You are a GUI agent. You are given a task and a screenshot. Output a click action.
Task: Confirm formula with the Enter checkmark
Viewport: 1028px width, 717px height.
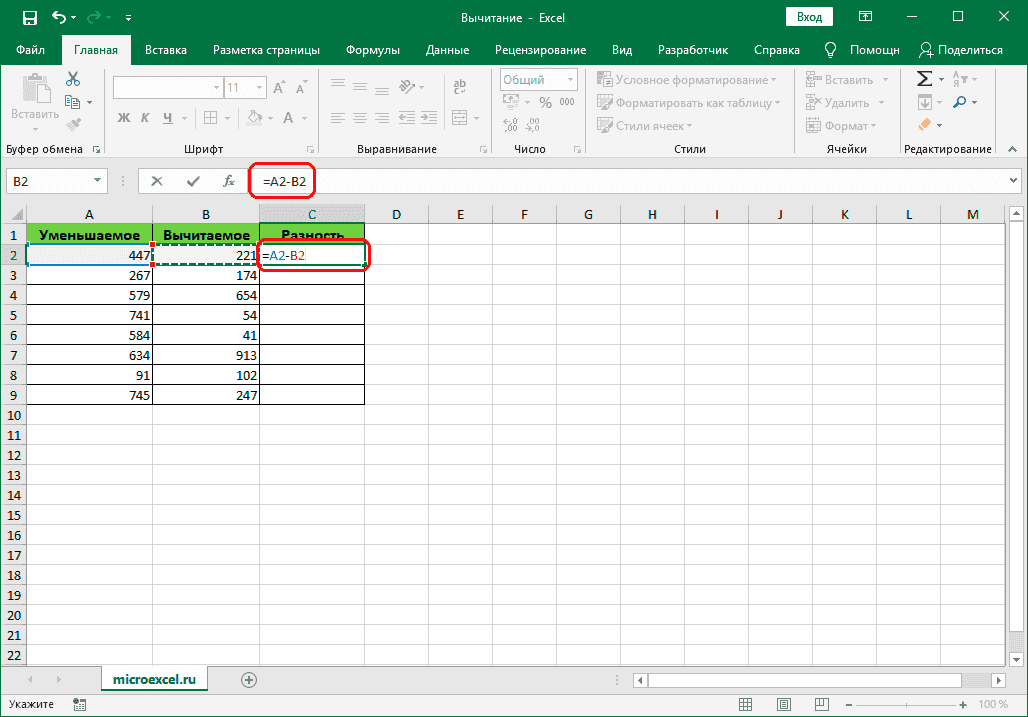tap(193, 181)
